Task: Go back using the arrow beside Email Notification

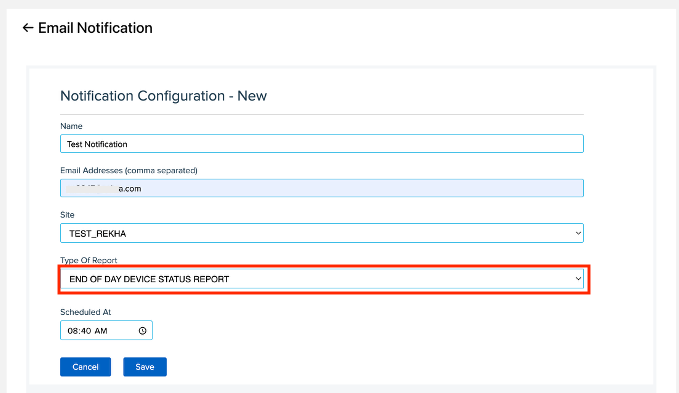Action: pos(28,28)
